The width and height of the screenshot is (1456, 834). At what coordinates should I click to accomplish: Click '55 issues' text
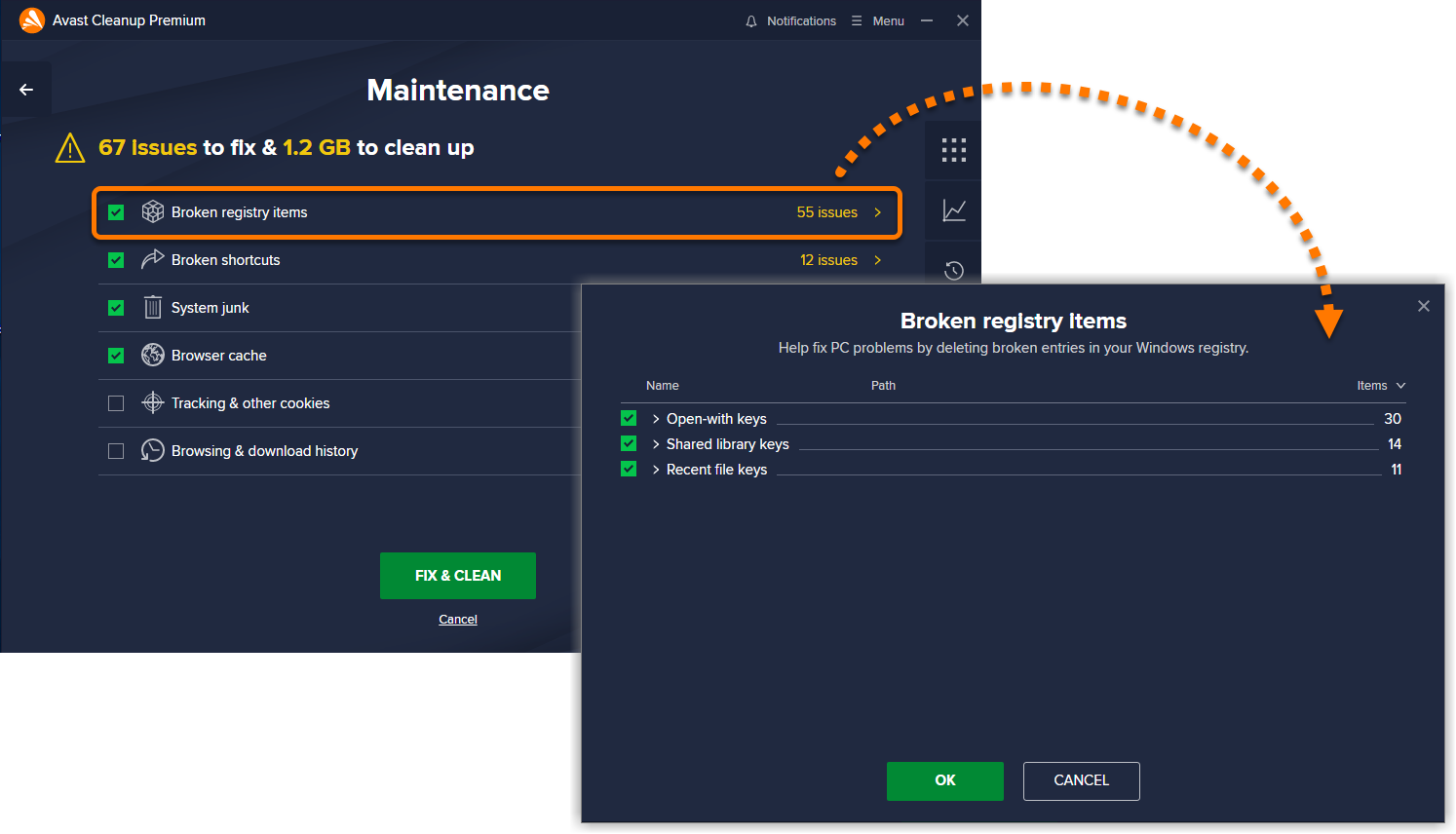[x=827, y=212]
